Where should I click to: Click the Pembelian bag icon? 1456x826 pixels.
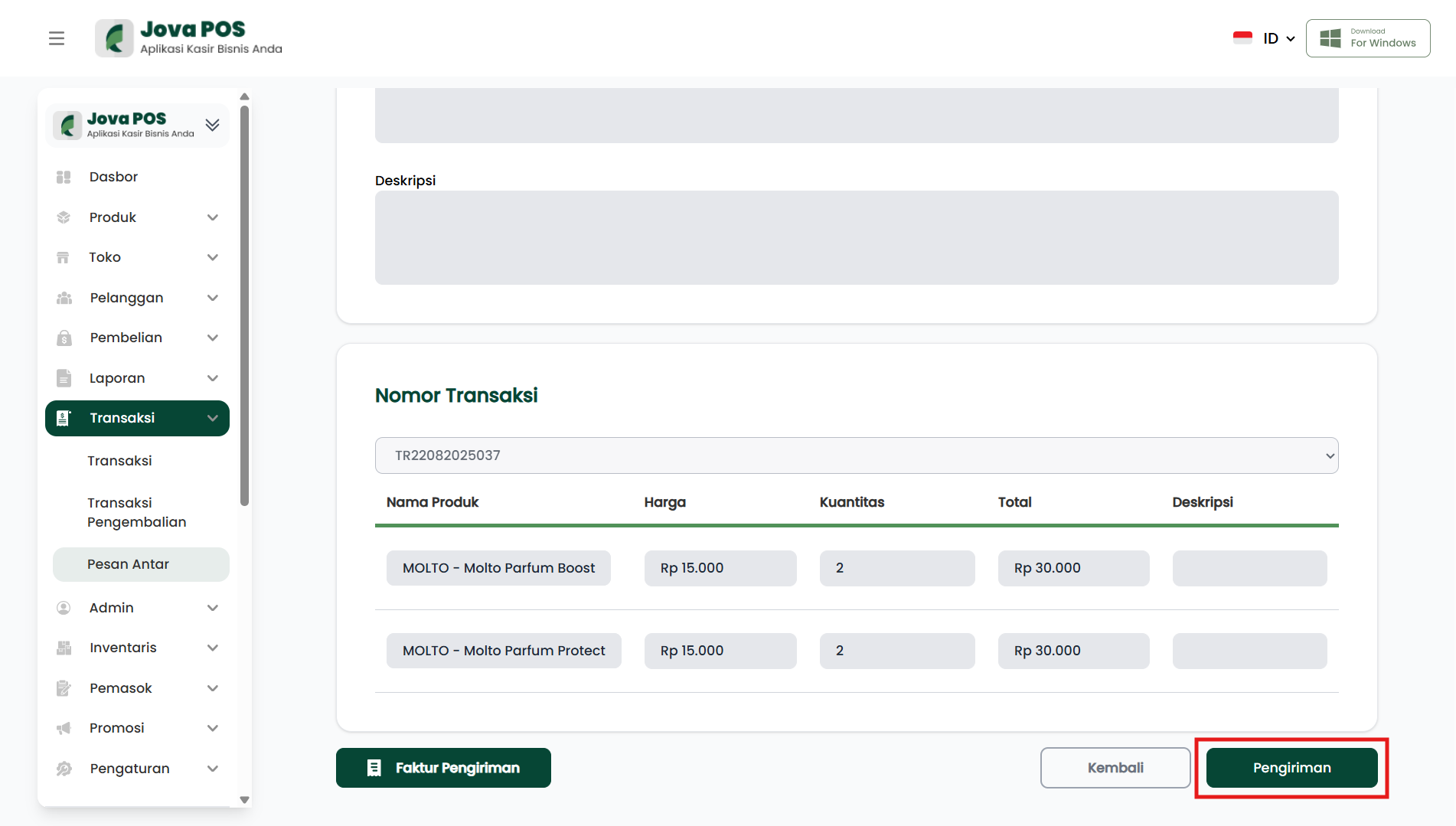pyautogui.click(x=64, y=338)
